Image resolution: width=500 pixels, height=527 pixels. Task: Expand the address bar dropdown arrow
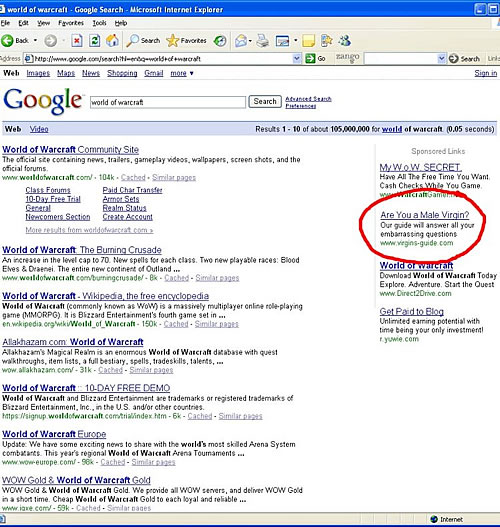click(x=297, y=58)
